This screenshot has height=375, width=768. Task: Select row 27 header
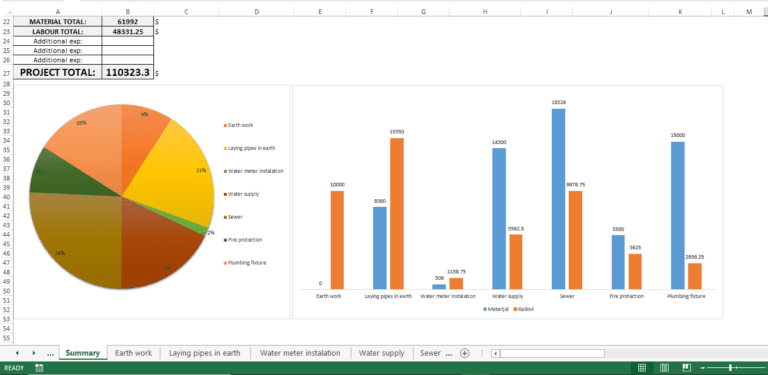tap(6, 72)
